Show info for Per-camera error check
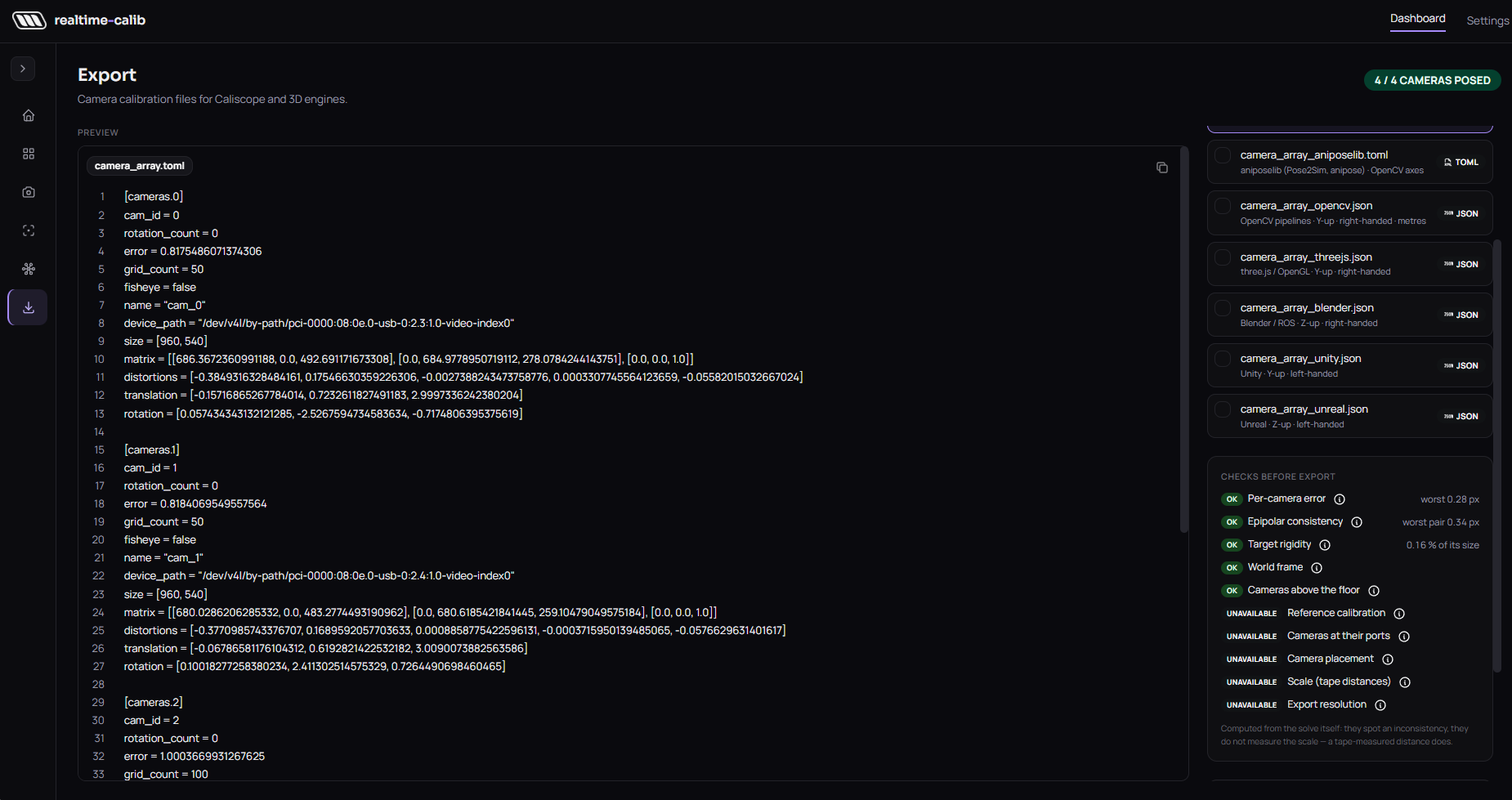Screen dimensions: 1512x800 pos(1340,499)
